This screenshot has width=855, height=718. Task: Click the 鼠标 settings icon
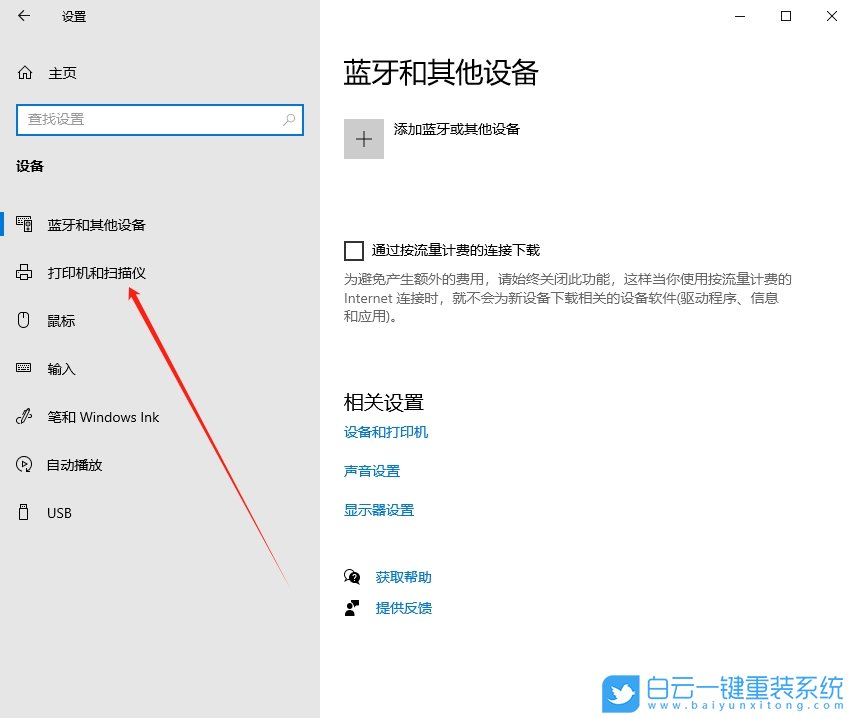(x=22, y=320)
